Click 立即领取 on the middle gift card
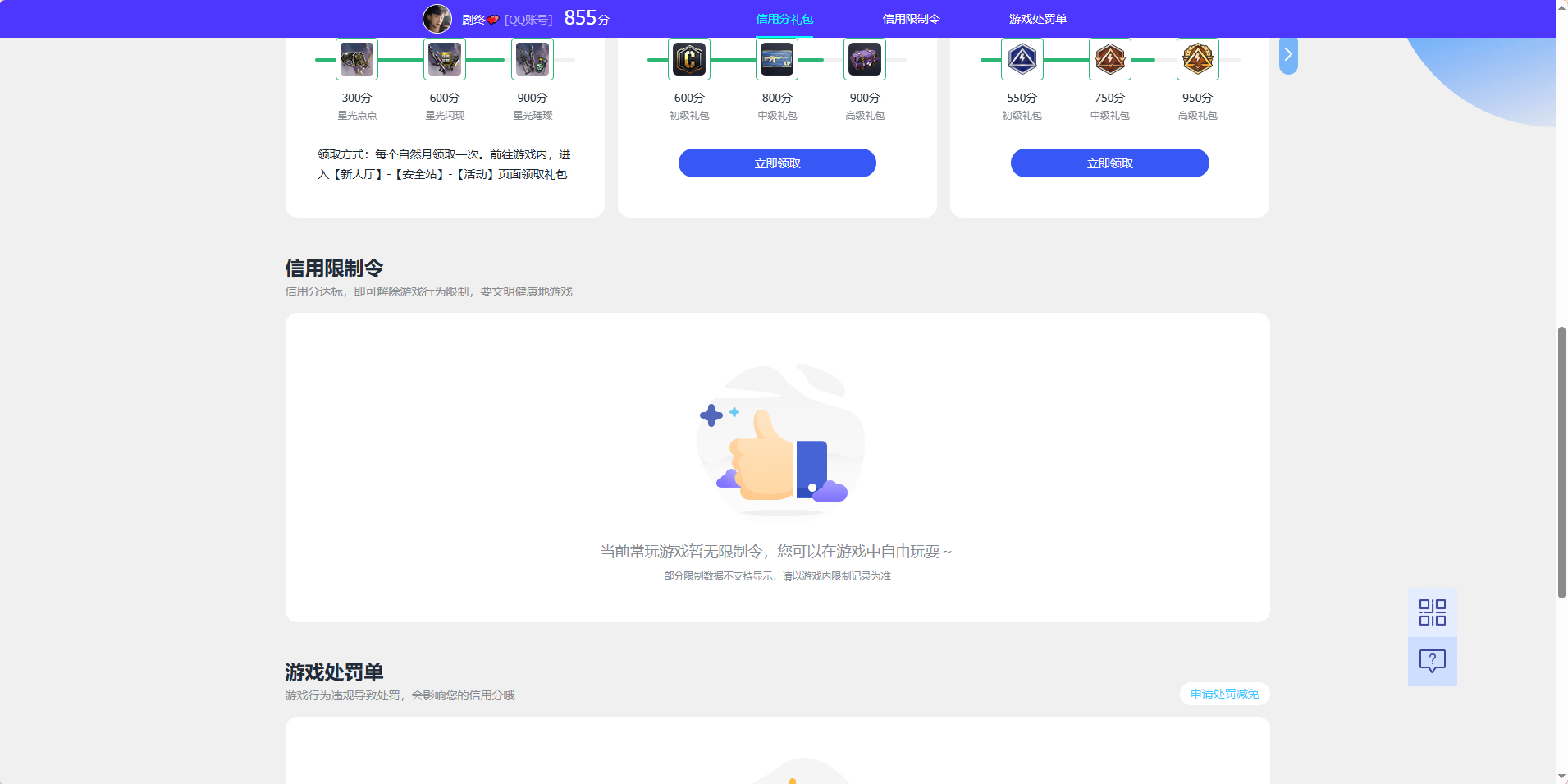This screenshot has width=1568, height=784. click(776, 163)
